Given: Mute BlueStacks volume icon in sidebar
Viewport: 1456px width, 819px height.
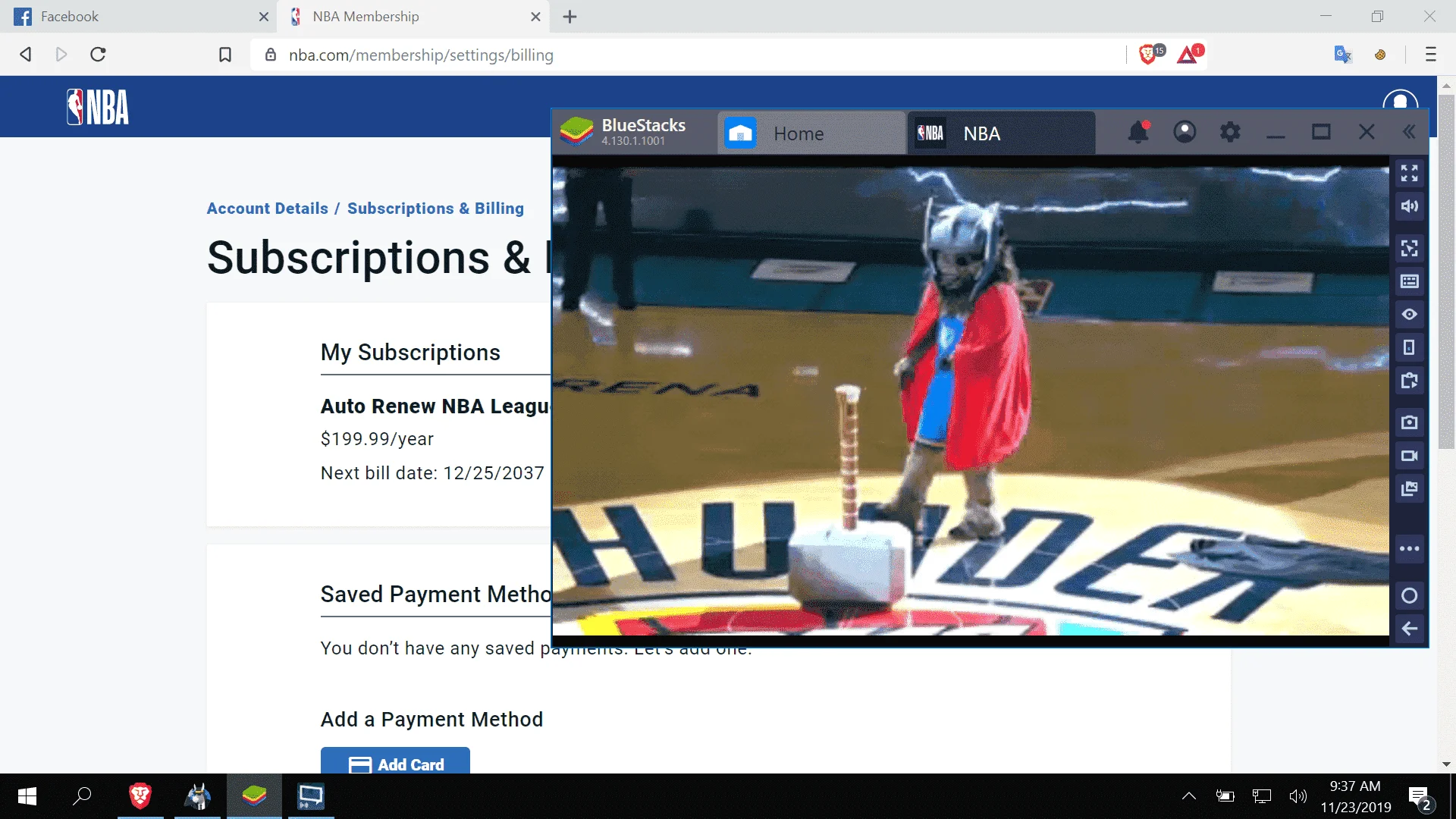Looking at the screenshot, I should 1409,206.
